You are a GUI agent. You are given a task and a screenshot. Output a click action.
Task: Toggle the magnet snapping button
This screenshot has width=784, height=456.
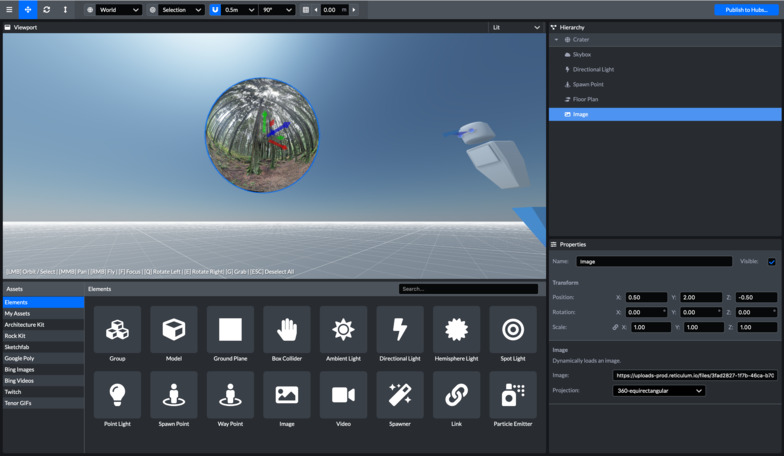(x=215, y=10)
